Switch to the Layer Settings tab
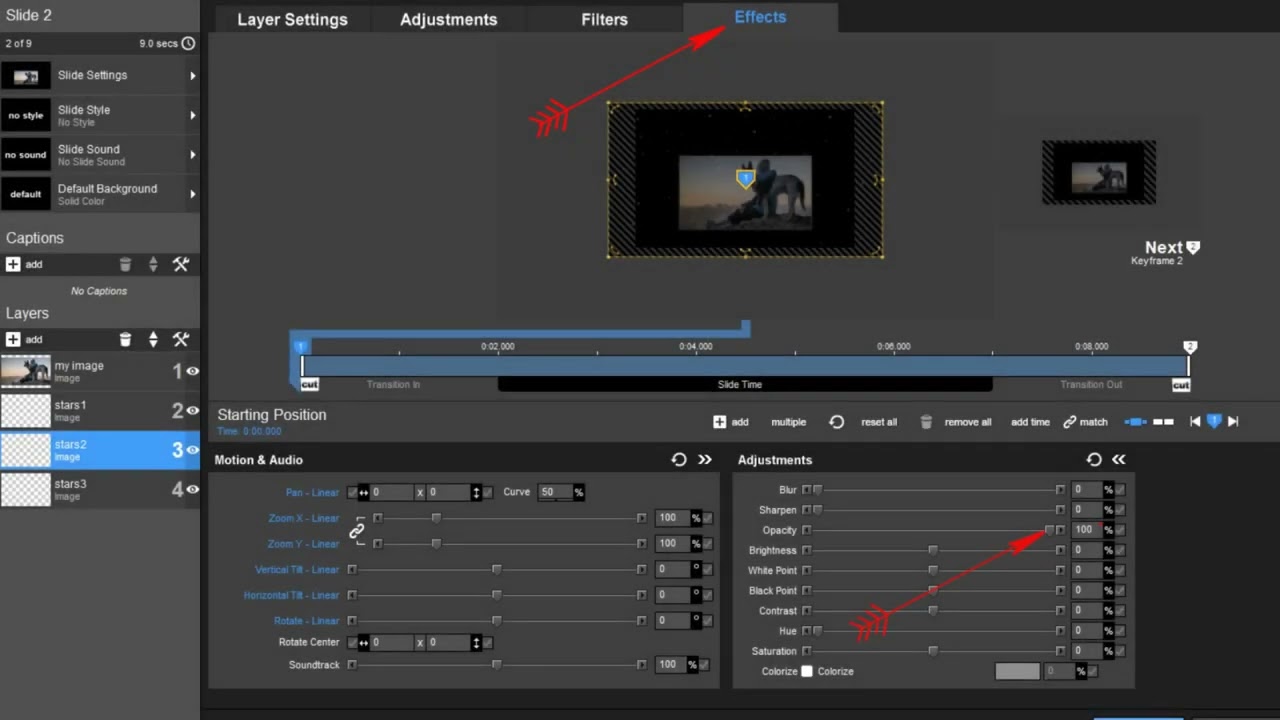Image resolution: width=1280 pixels, height=720 pixels. [x=292, y=19]
